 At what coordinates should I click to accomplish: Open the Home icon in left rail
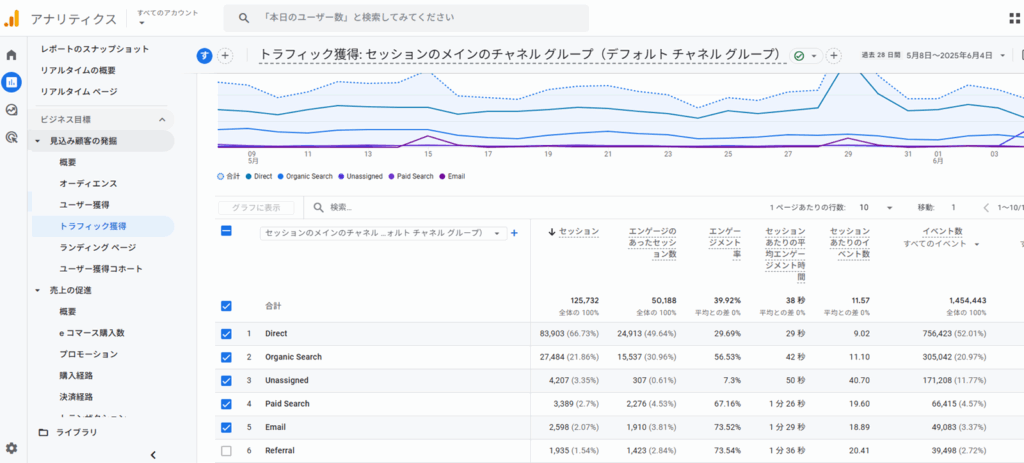pyautogui.click(x=12, y=56)
